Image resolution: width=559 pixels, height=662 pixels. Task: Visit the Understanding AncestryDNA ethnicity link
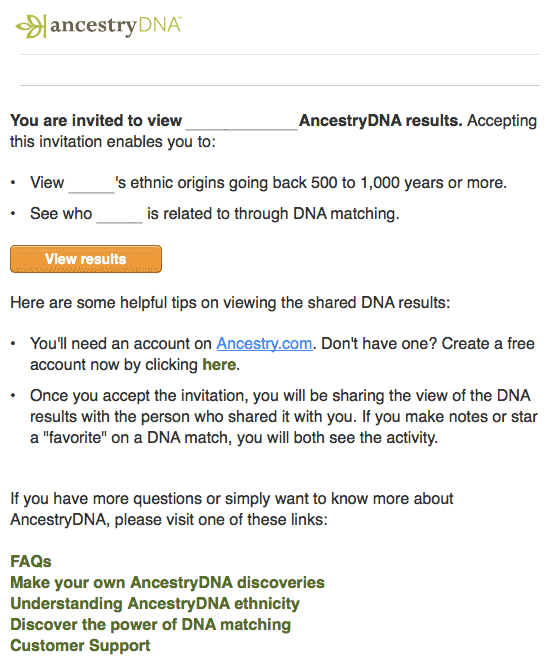[x=155, y=604]
